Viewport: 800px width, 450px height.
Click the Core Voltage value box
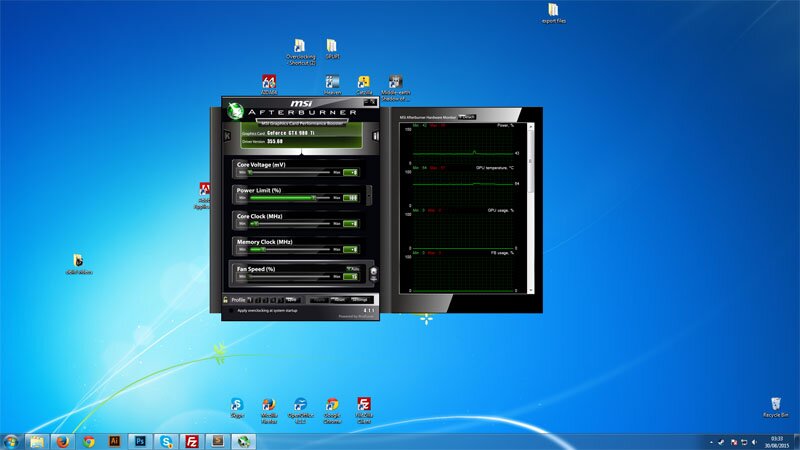[x=351, y=172]
